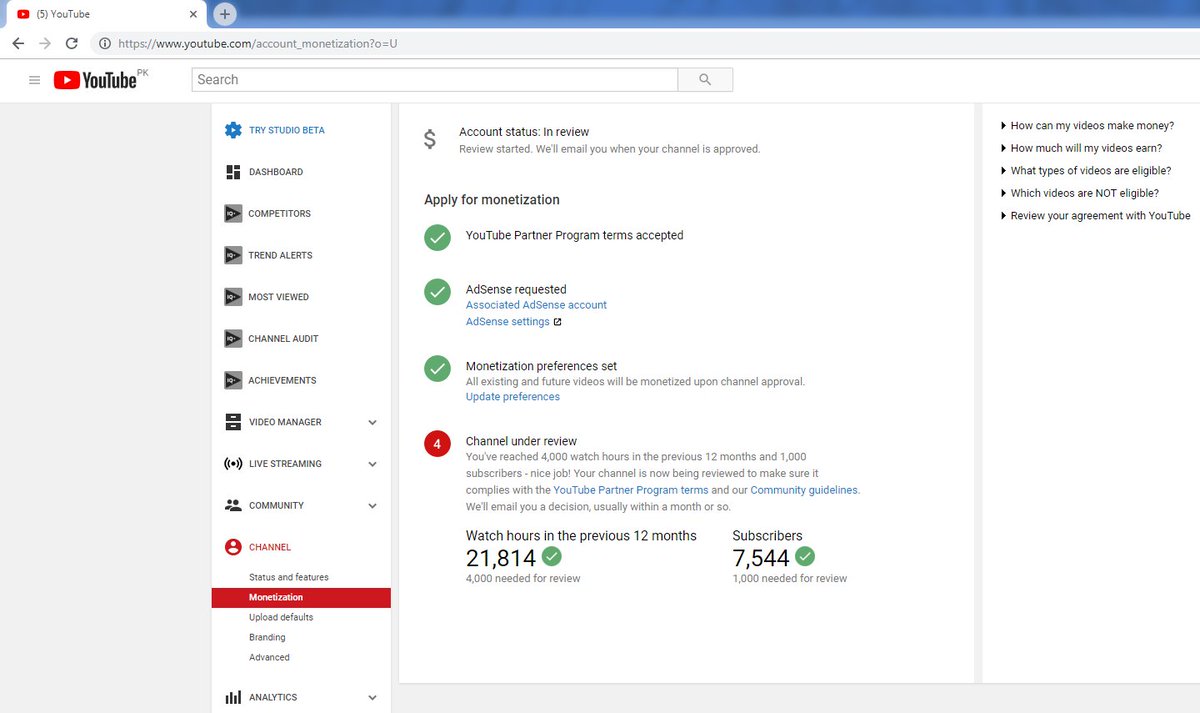
Task: Click the YouTube logo
Action: (x=96, y=80)
